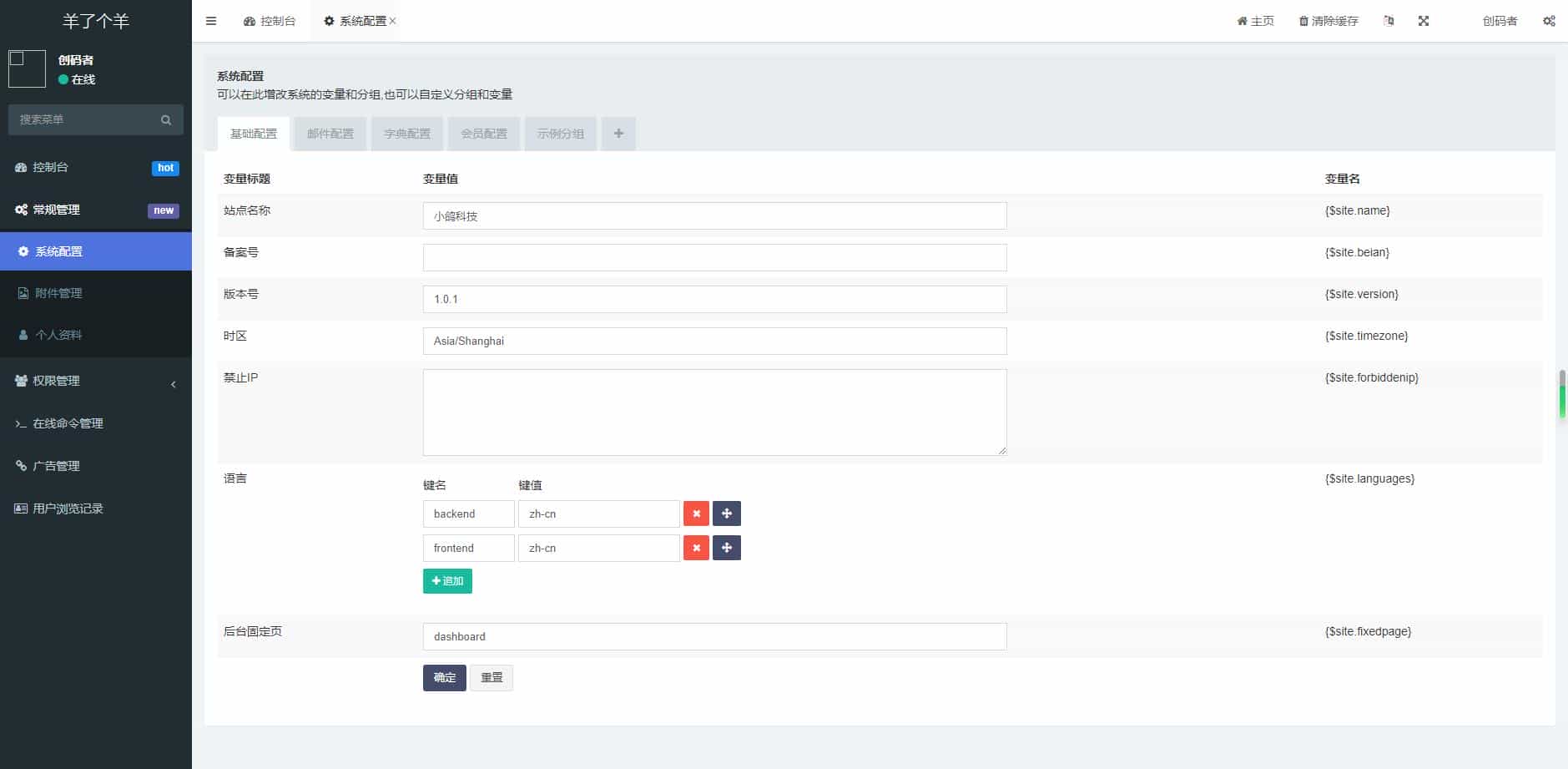1568x769 pixels.
Task: Click the 时区 input field
Action: pyautogui.click(x=715, y=341)
